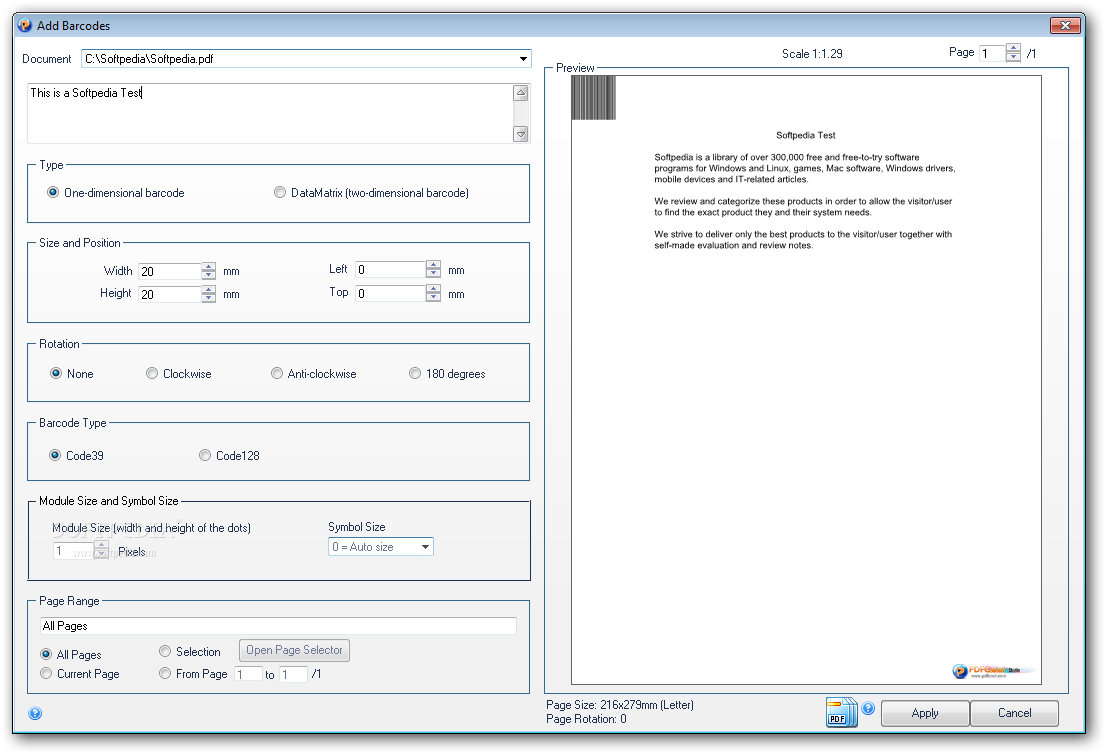1106x754 pixels.
Task: Click the 'Scale 1:1.29' label
Action: click(x=812, y=54)
